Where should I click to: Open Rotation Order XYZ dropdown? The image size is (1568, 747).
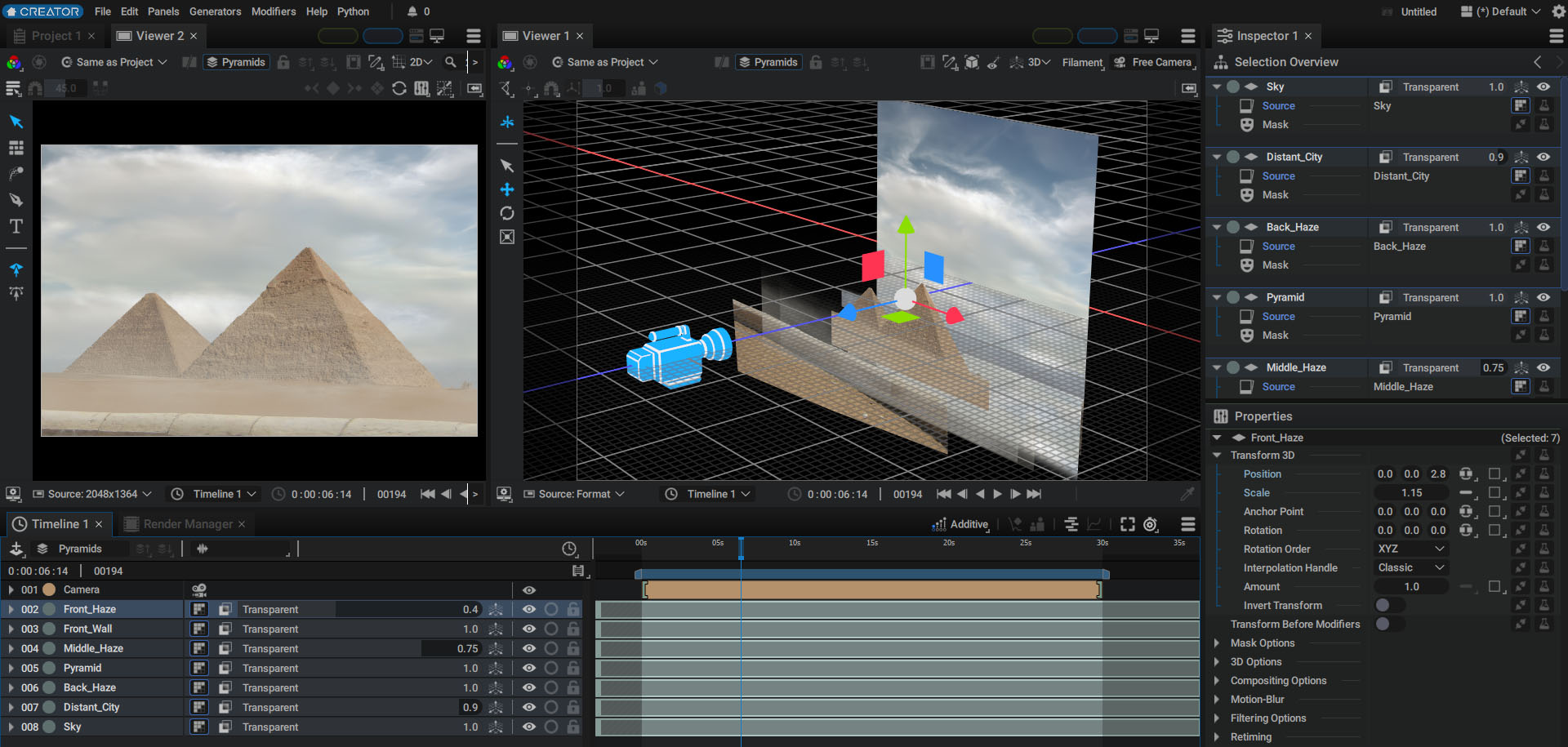1411,549
